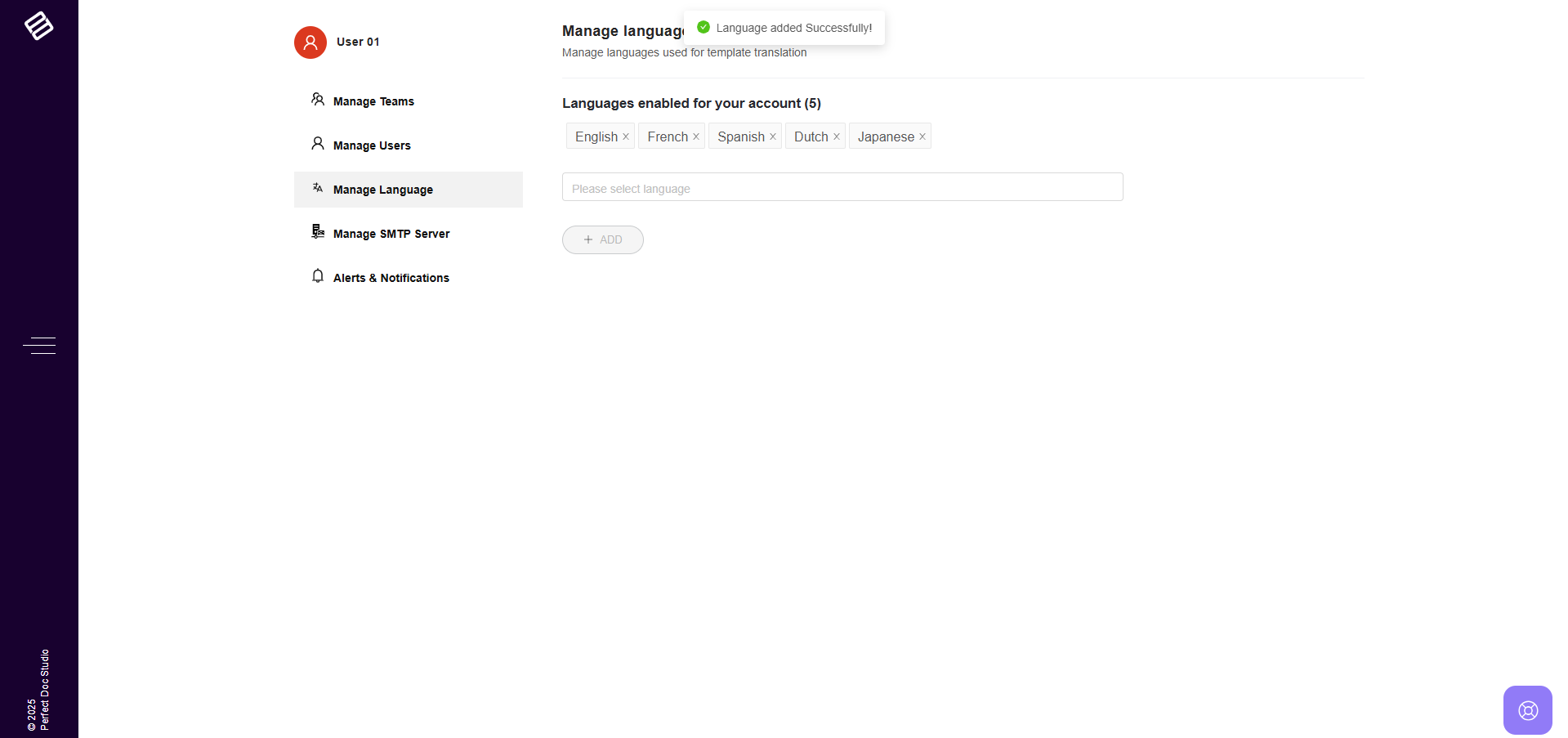Click the Alerts bell icon

tap(318, 276)
